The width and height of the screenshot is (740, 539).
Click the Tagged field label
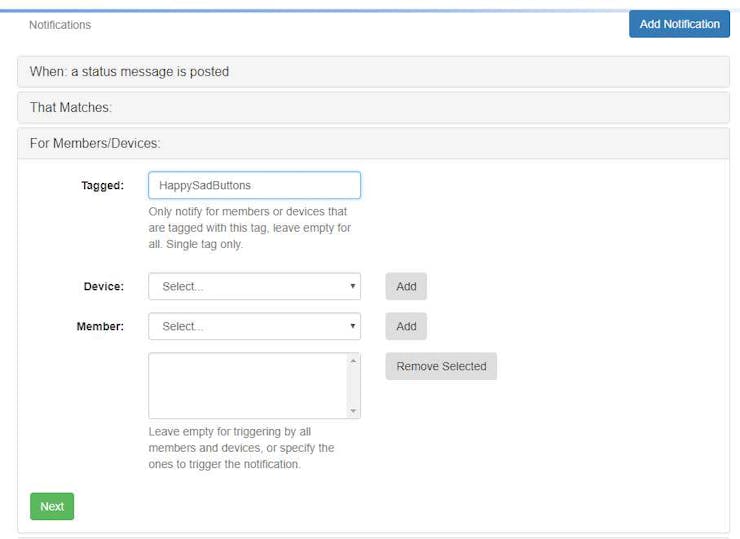[102, 185]
